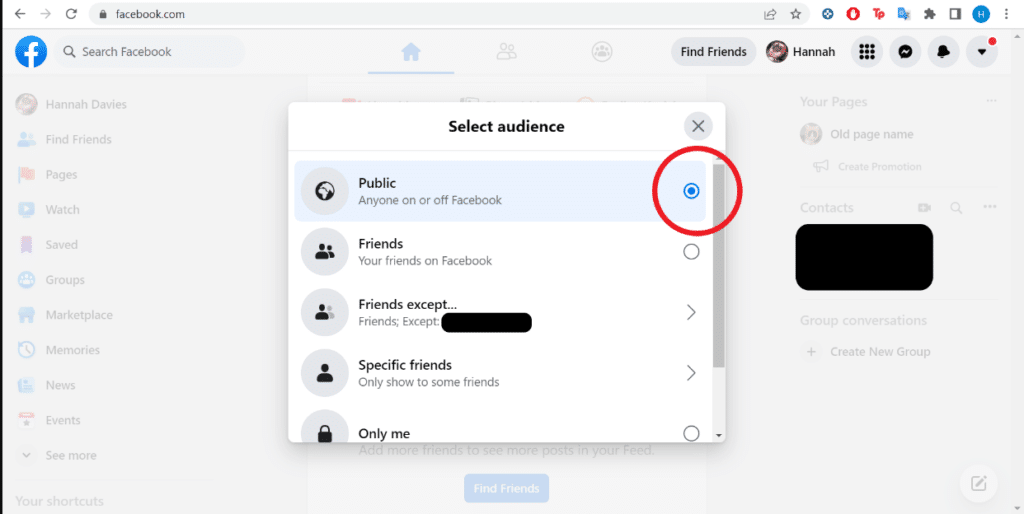Screen dimensions: 1024x514
Task: Click the Facebook logo icon
Action: pos(31,52)
